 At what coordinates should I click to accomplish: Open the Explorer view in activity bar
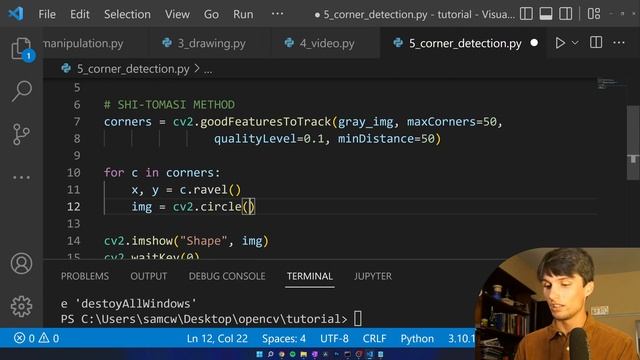pos(21,49)
